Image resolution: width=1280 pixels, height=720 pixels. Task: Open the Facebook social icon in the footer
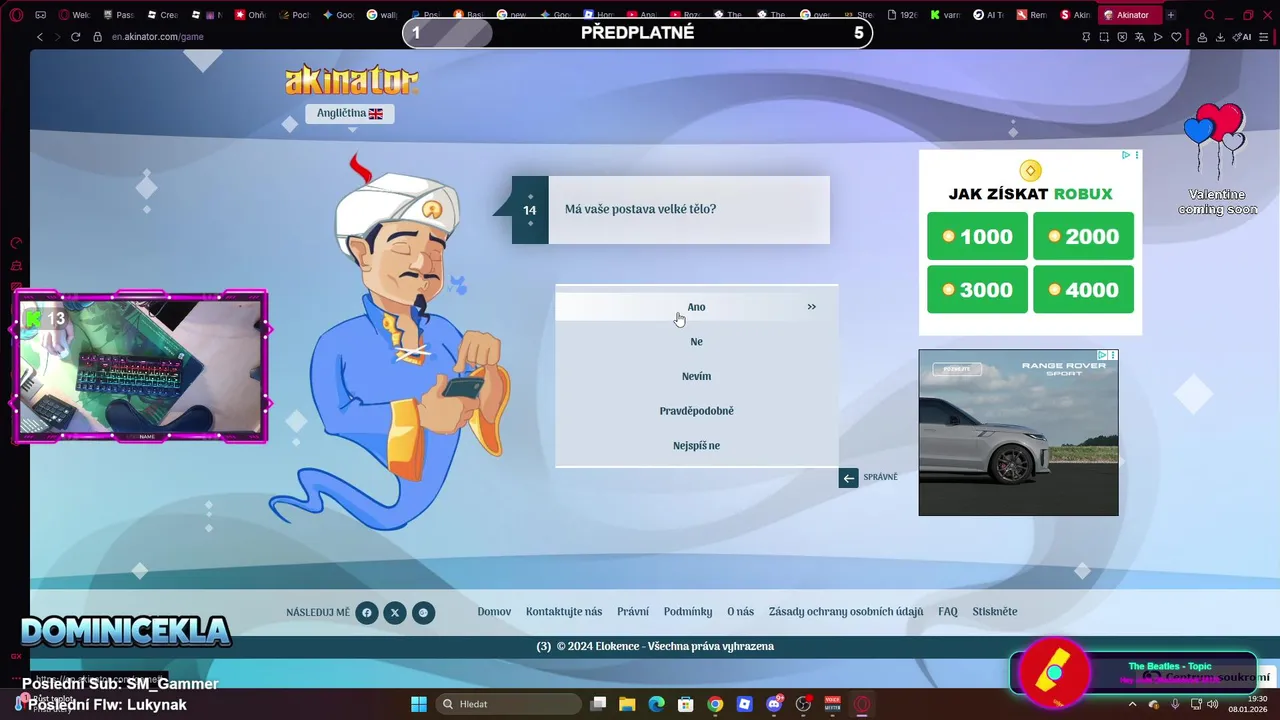tap(367, 613)
